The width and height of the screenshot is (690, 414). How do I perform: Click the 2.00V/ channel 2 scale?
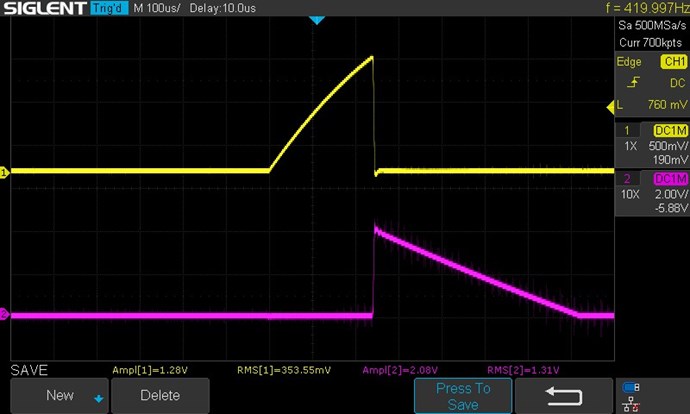coord(671,194)
